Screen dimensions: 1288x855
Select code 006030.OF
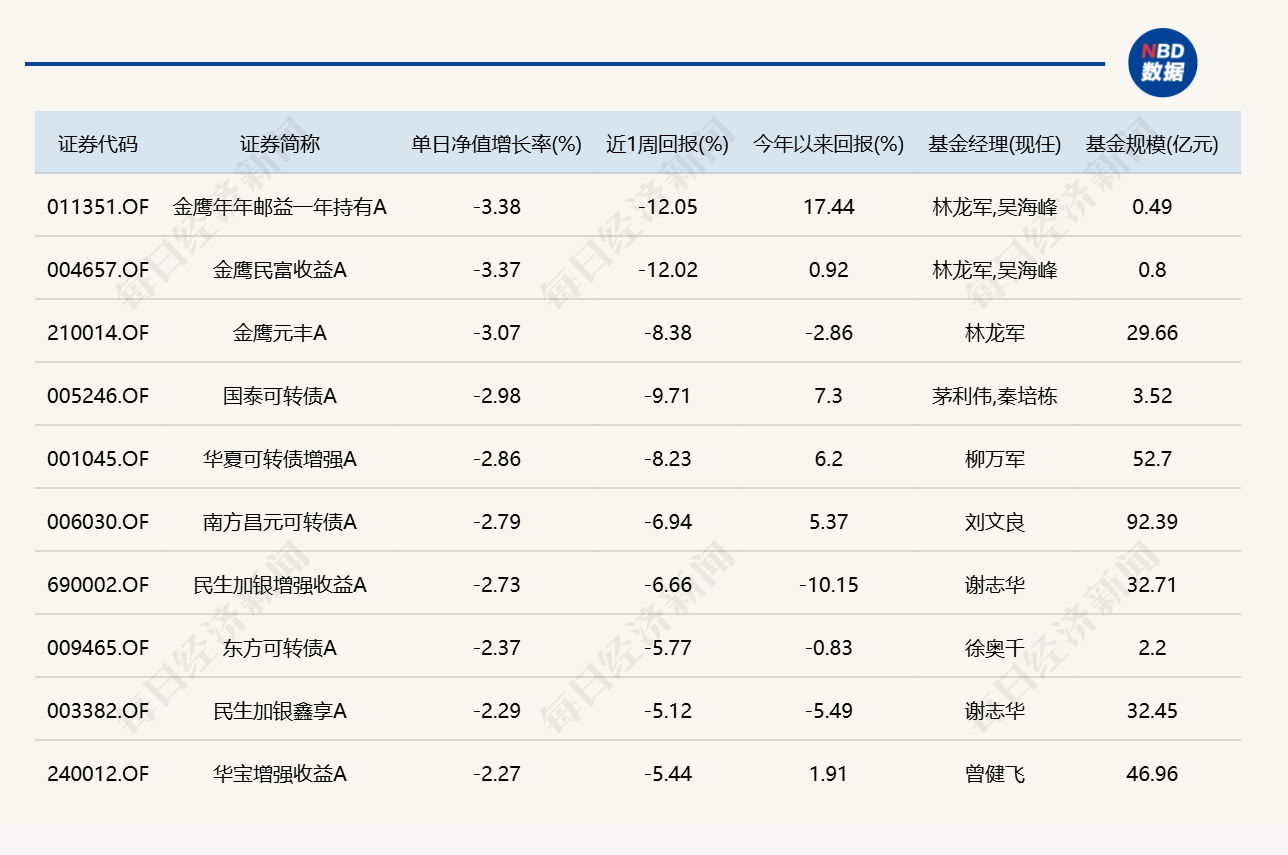[x=98, y=522]
